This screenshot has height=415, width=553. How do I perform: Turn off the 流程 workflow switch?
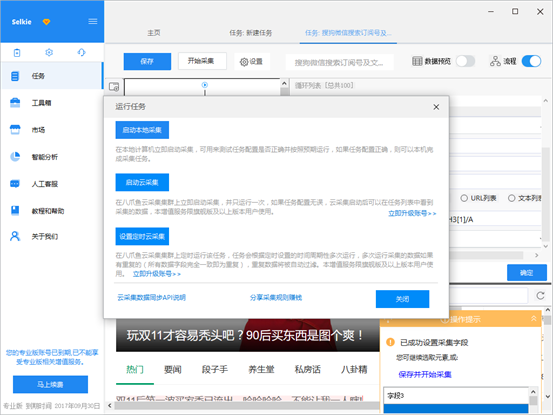click(531, 61)
